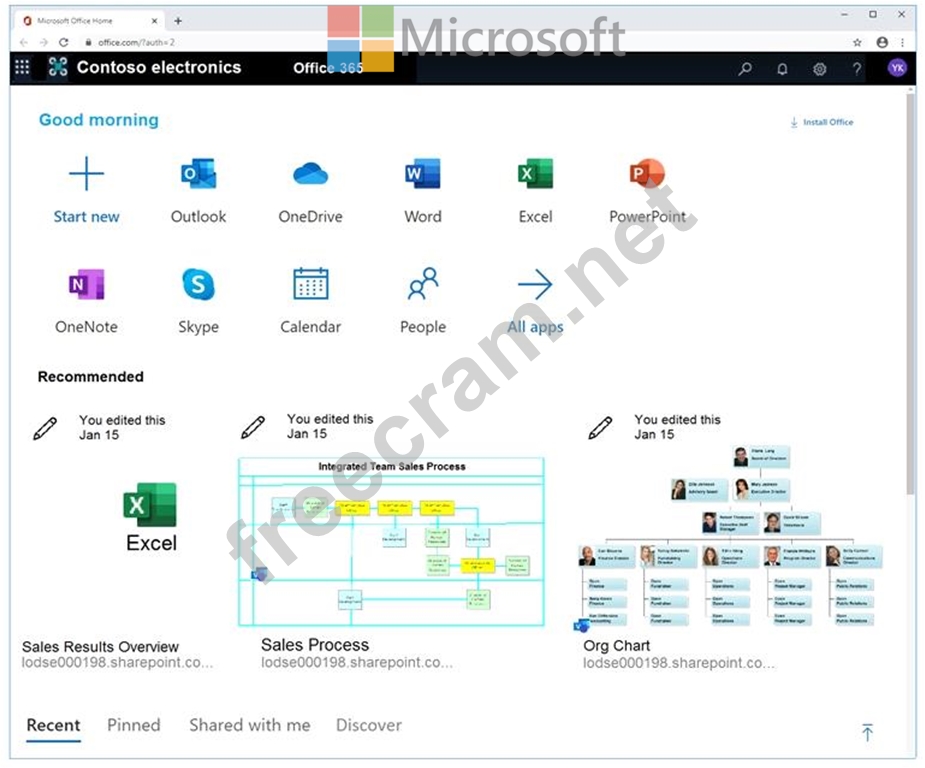
Task: Open People app
Action: click(423, 284)
